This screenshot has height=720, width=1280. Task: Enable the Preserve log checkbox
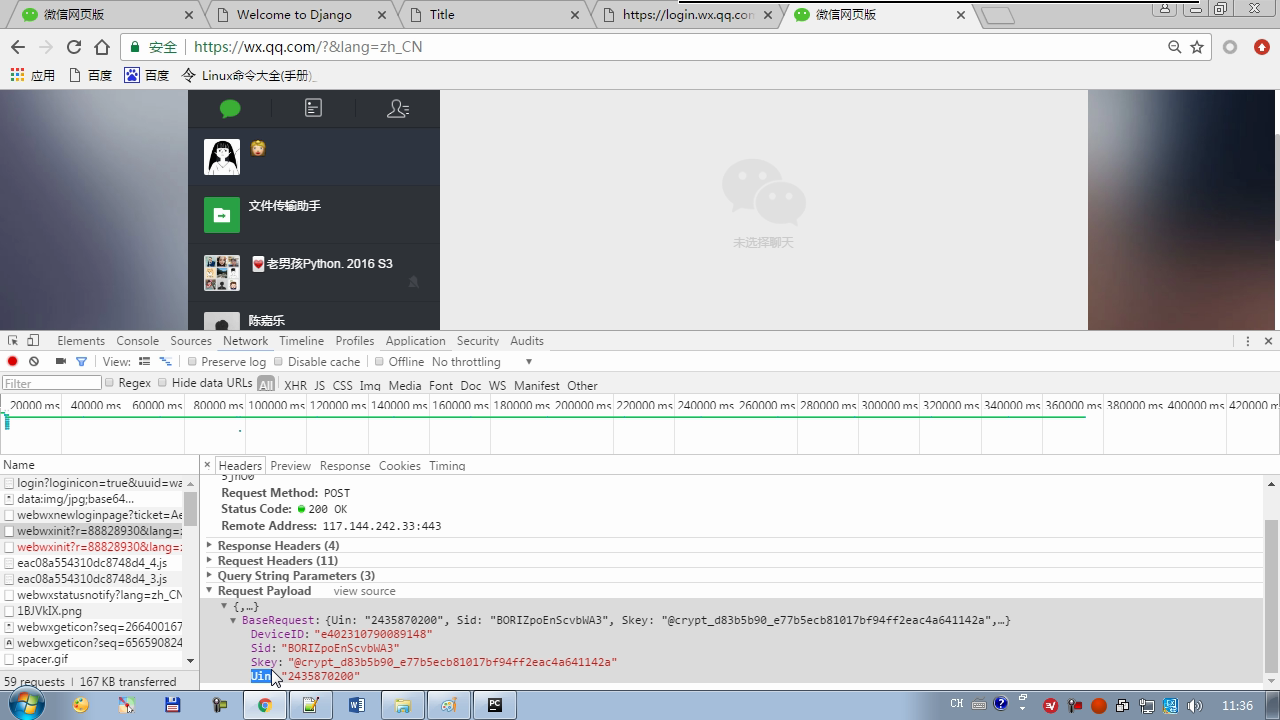click(192, 362)
